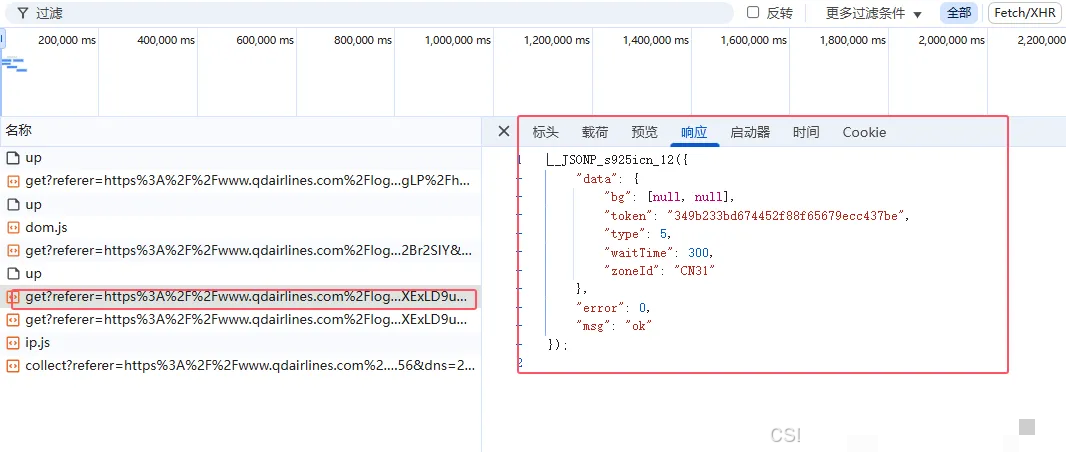Open the 预览 (Preview) tab
This screenshot has height=452, width=1066.
pos(645,132)
